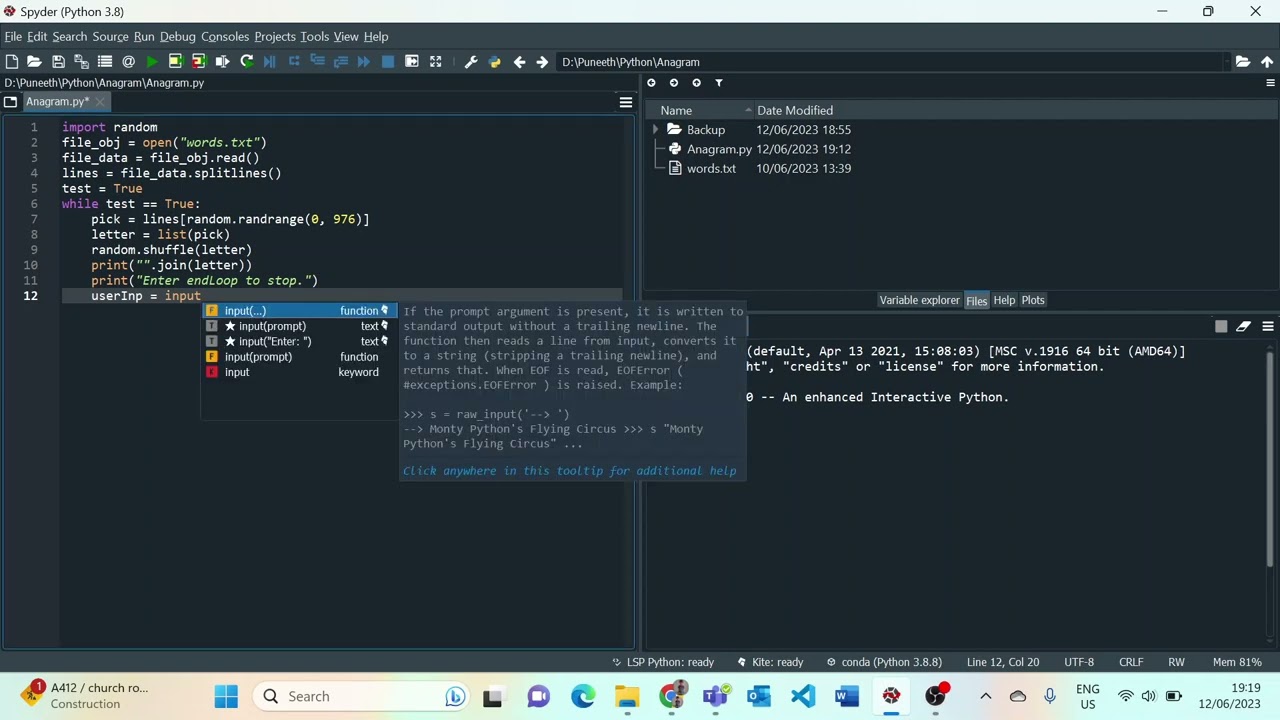Interrupt kernel with console stop square
This screenshot has width=1280, height=720.
[1221, 326]
